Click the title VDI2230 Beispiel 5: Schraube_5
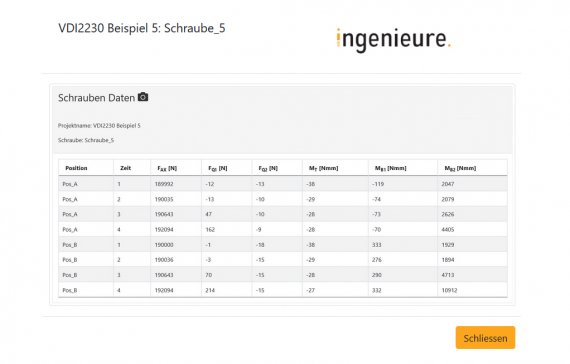570x364 pixels. click(x=142, y=28)
